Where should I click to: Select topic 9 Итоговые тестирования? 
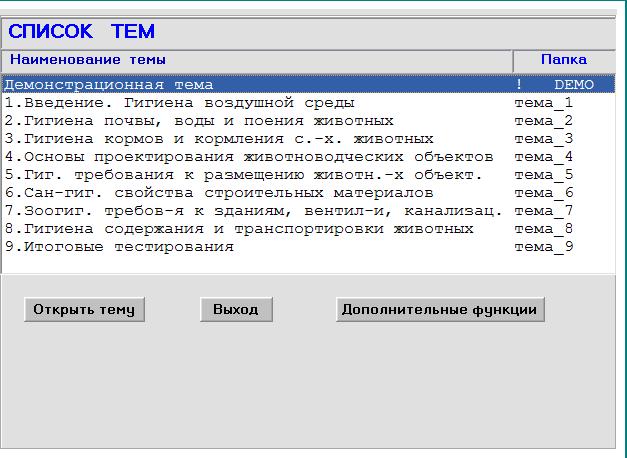[119, 247]
